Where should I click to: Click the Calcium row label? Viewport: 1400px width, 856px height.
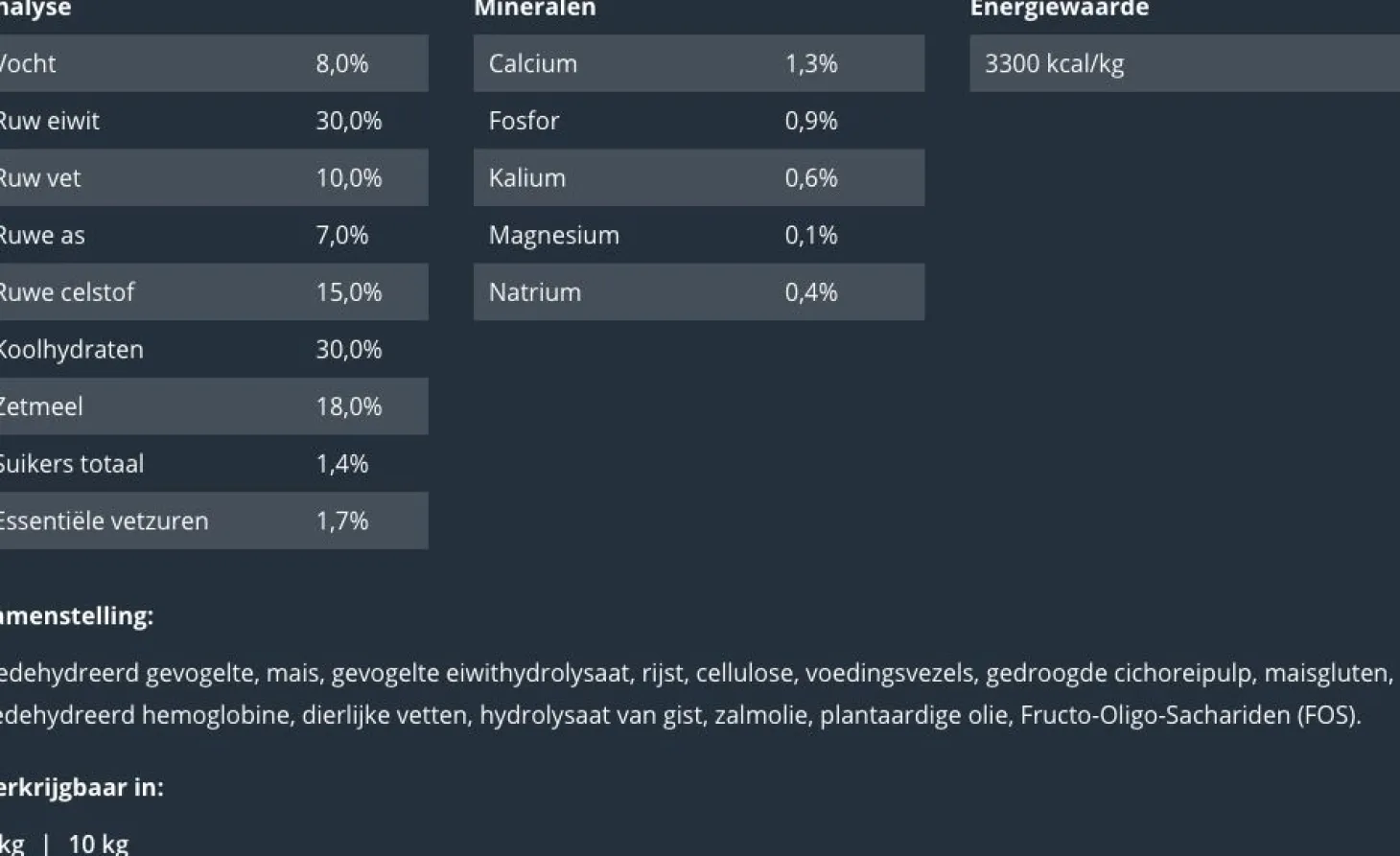point(532,63)
